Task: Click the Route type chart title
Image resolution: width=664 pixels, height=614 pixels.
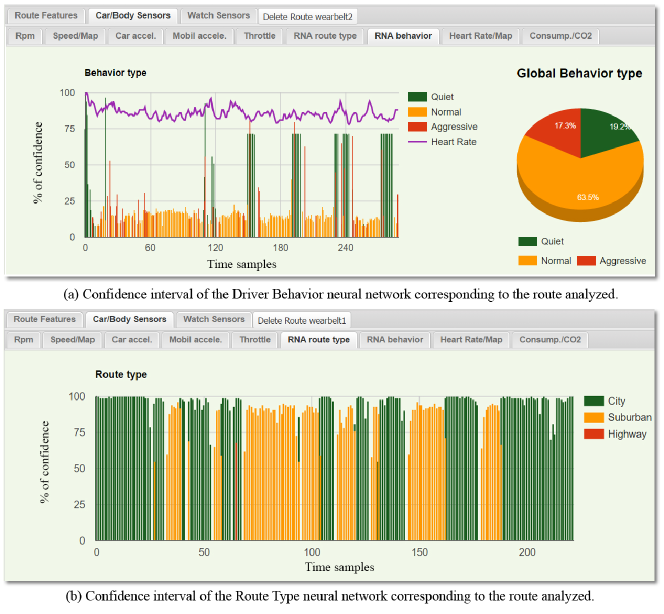Action: click(121, 375)
